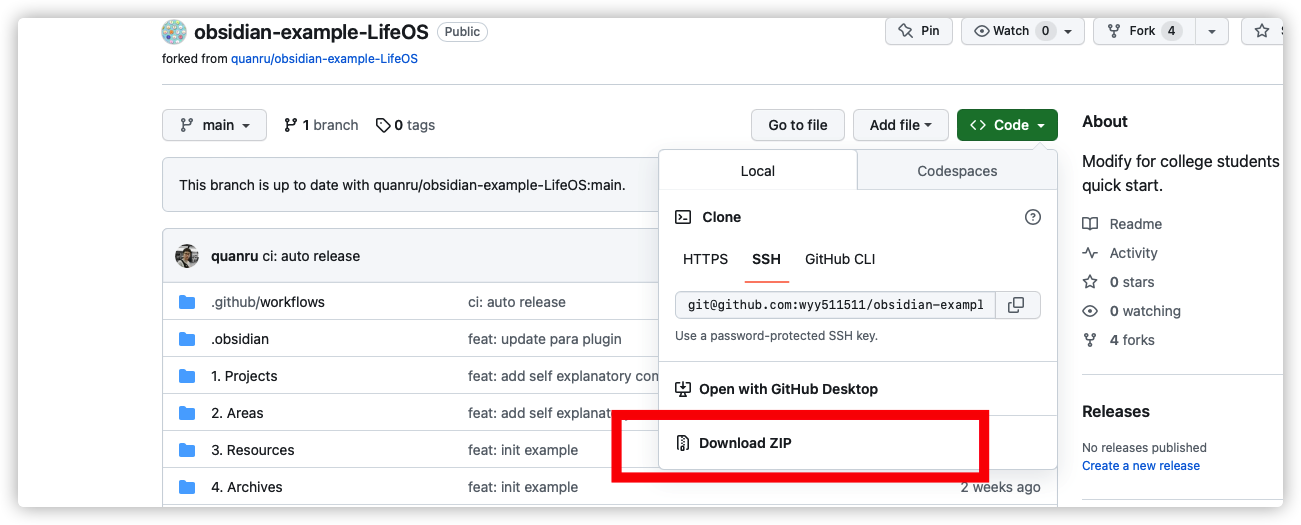Click quanru's commit author avatar
1301x525 pixels.
(187, 256)
